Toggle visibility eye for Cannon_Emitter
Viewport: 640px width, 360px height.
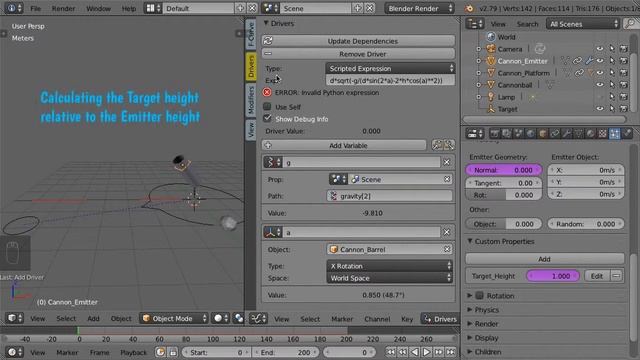pyautogui.click(x=600, y=61)
